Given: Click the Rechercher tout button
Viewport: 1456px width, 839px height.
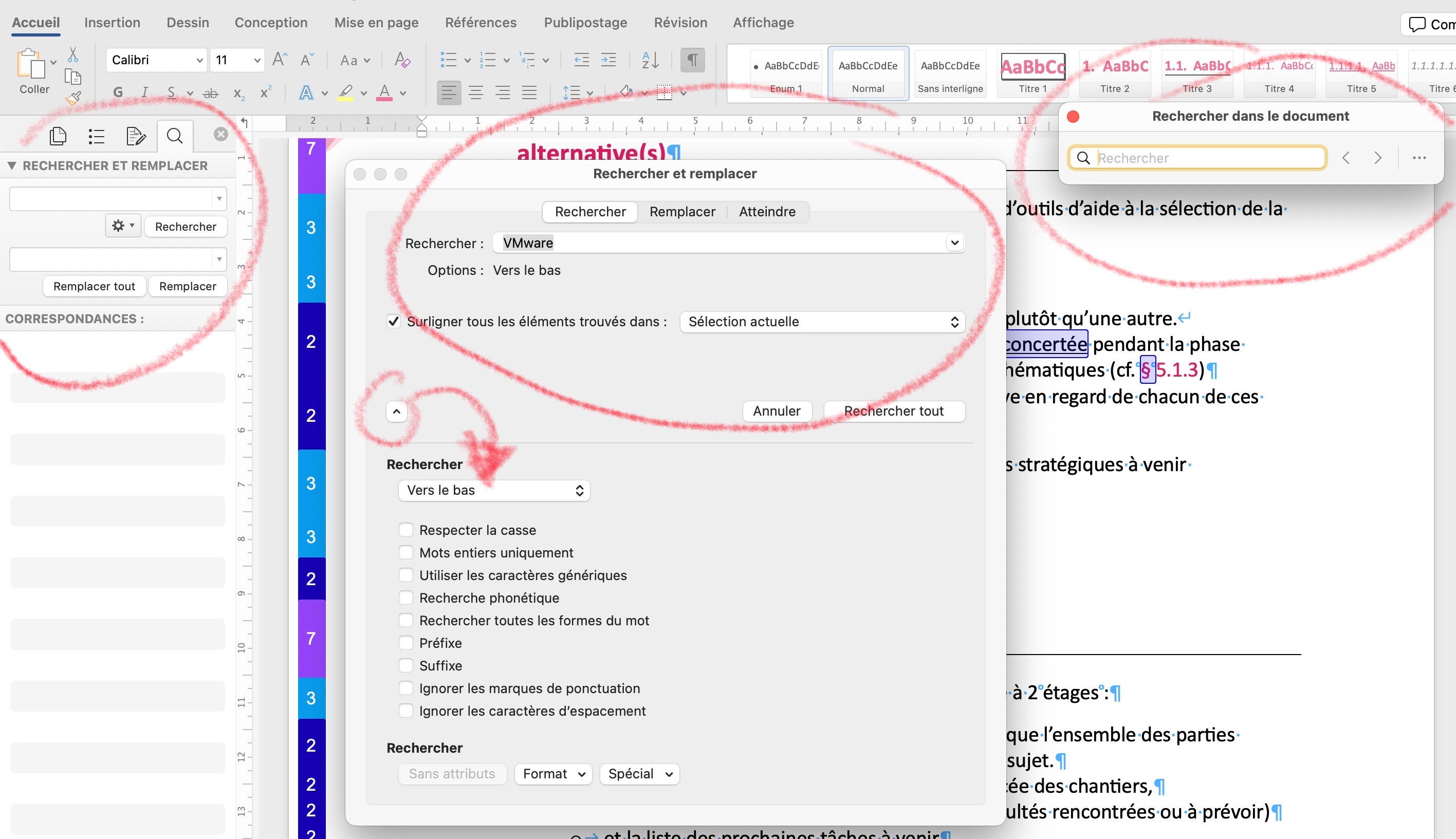Looking at the screenshot, I should [x=894, y=410].
